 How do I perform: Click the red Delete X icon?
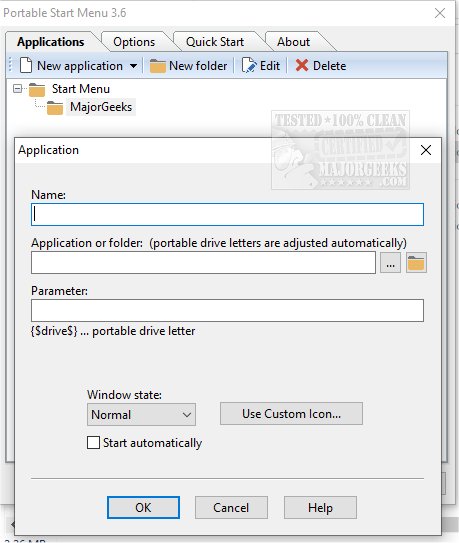tap(302, 65)
